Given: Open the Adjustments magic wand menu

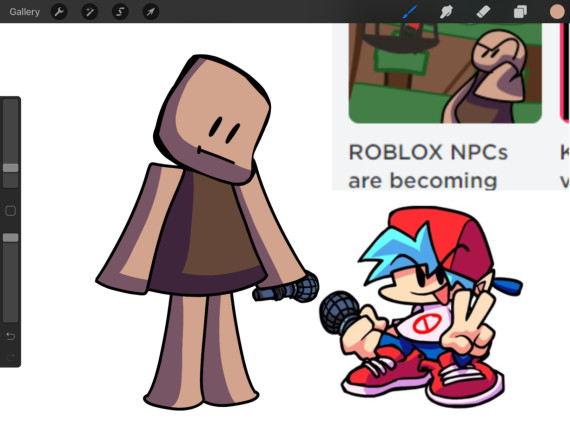Looking at the screenshot, I should click(89, 12).
